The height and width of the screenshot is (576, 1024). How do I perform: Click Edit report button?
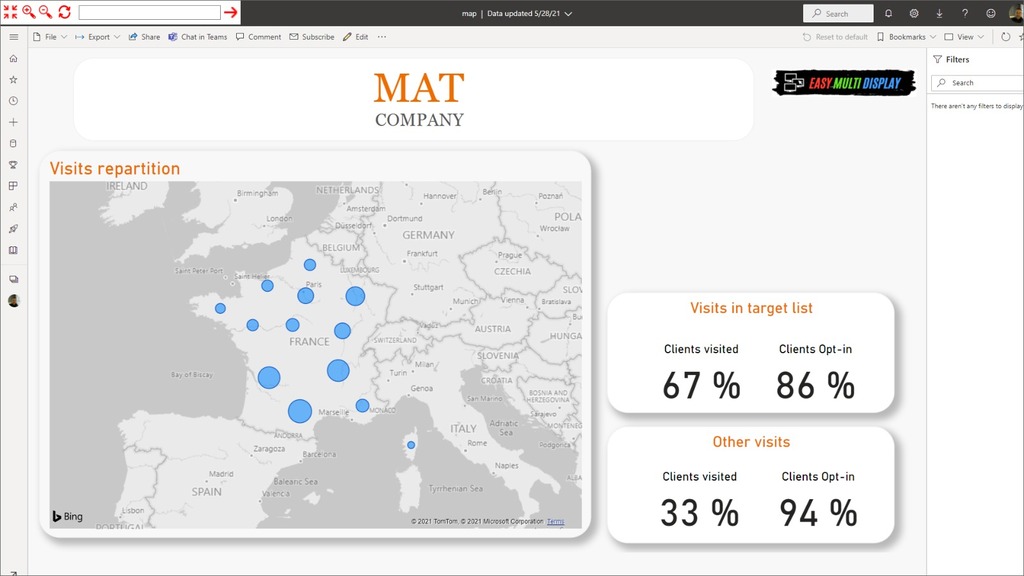tap(356, 37)
